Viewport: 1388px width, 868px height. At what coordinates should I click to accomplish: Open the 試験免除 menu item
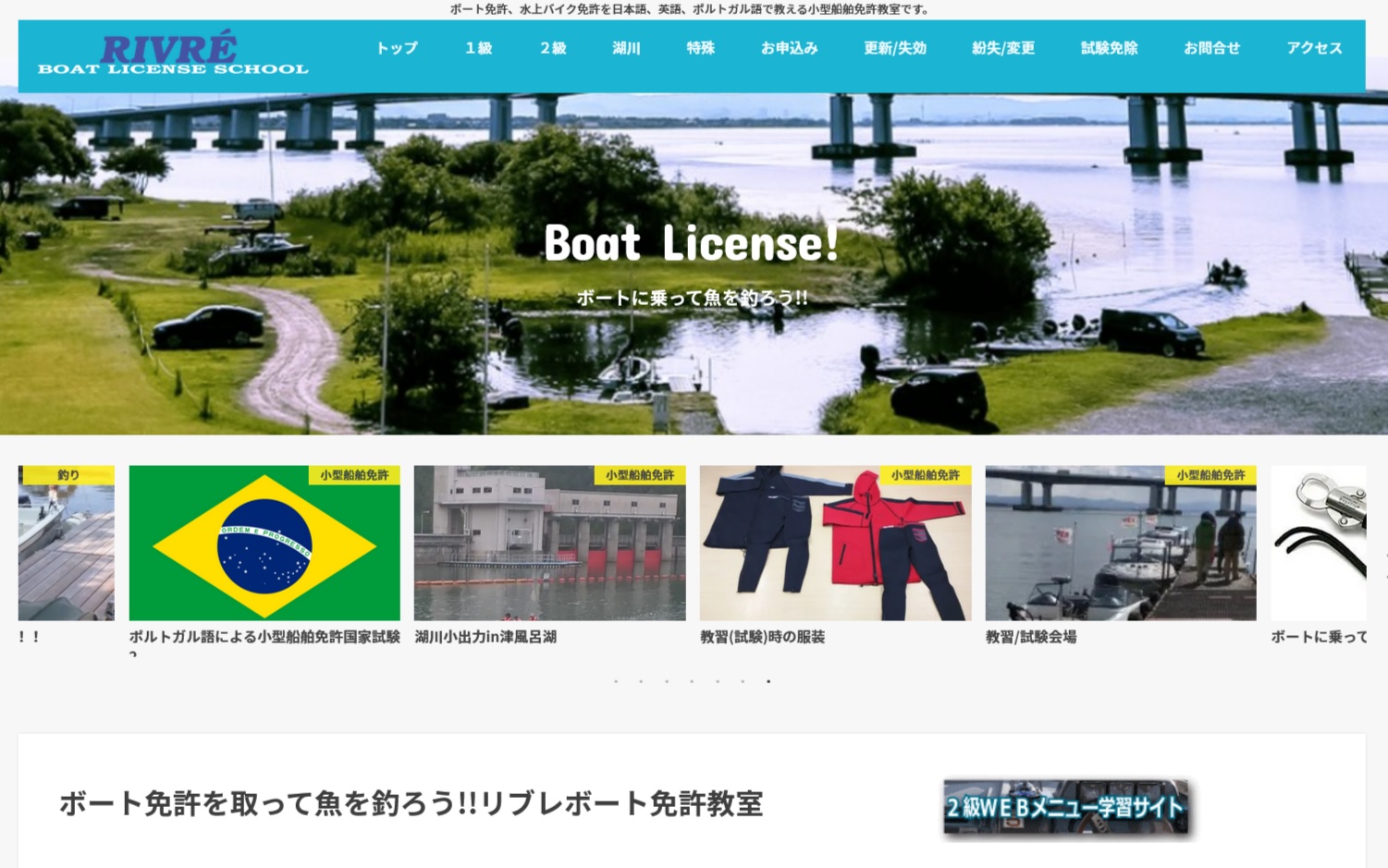click(1109, 48)
